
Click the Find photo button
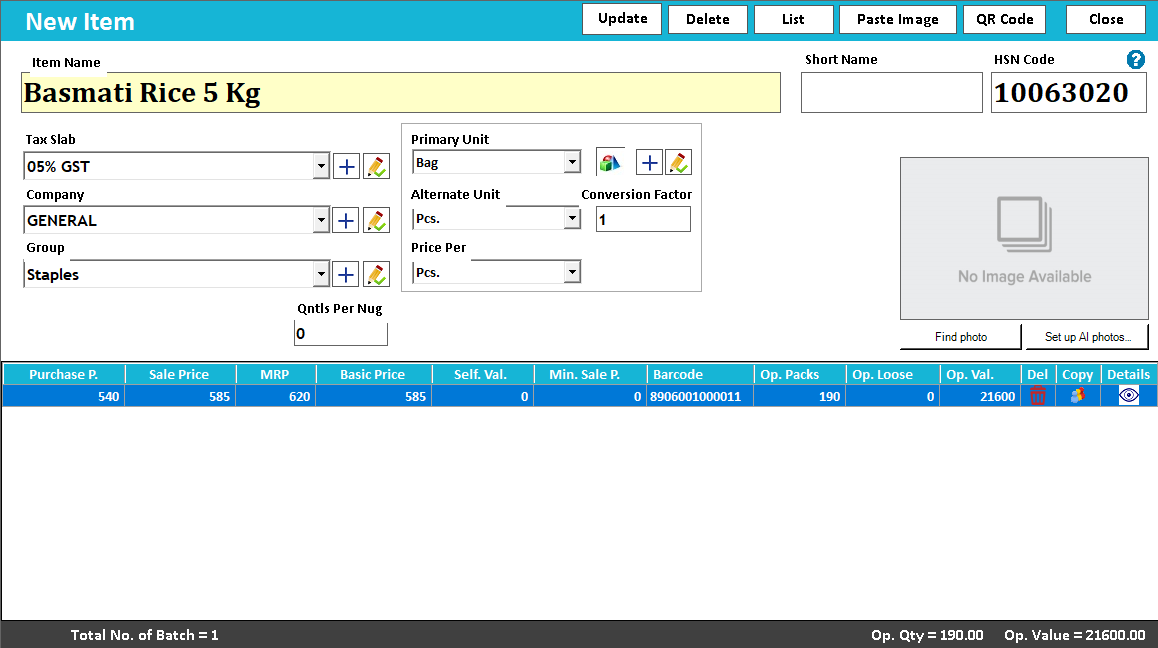pos(960,337)
